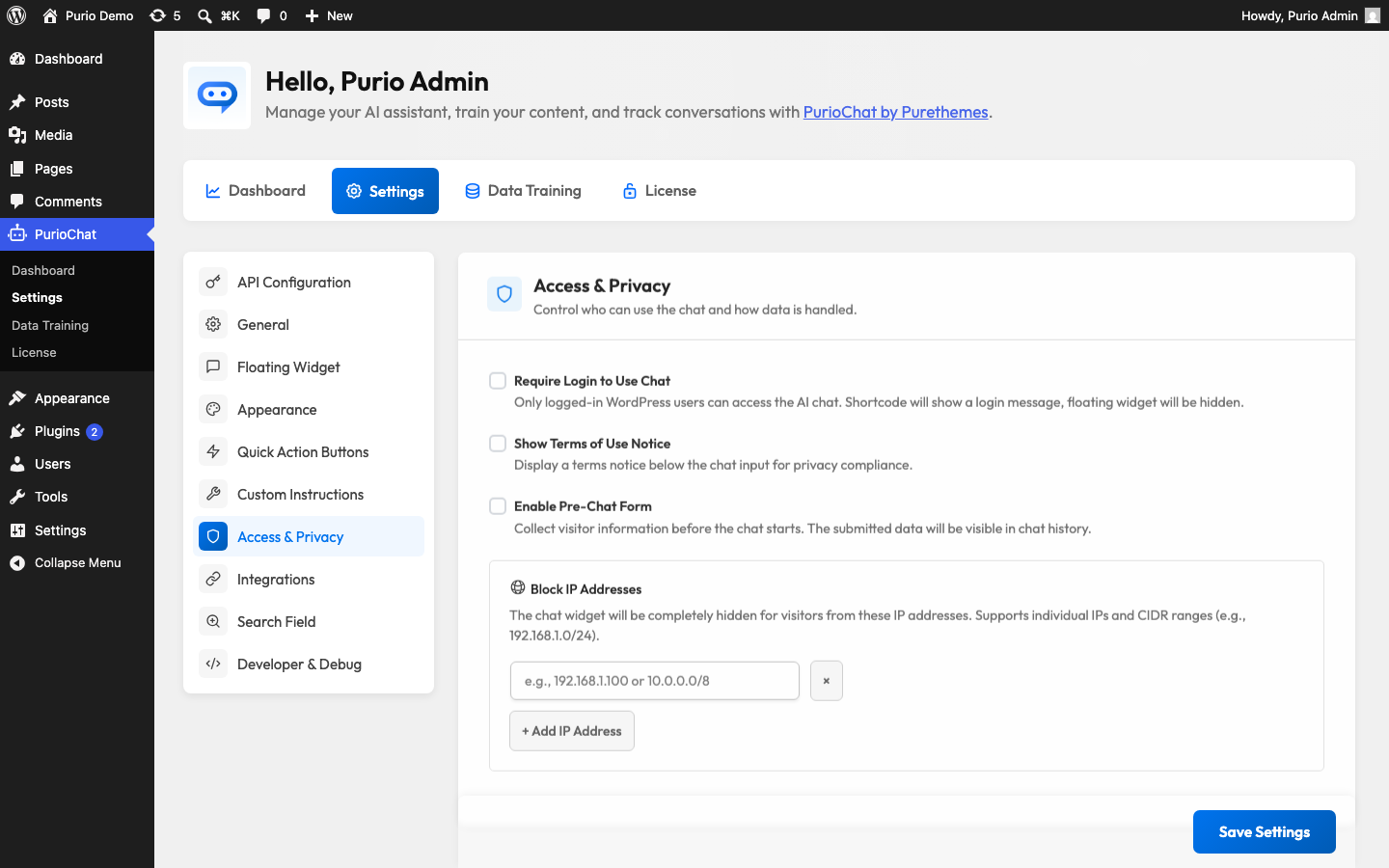Select the 'Floating Widget' section label
This screenshot has width=1389, height=868.
288,366
